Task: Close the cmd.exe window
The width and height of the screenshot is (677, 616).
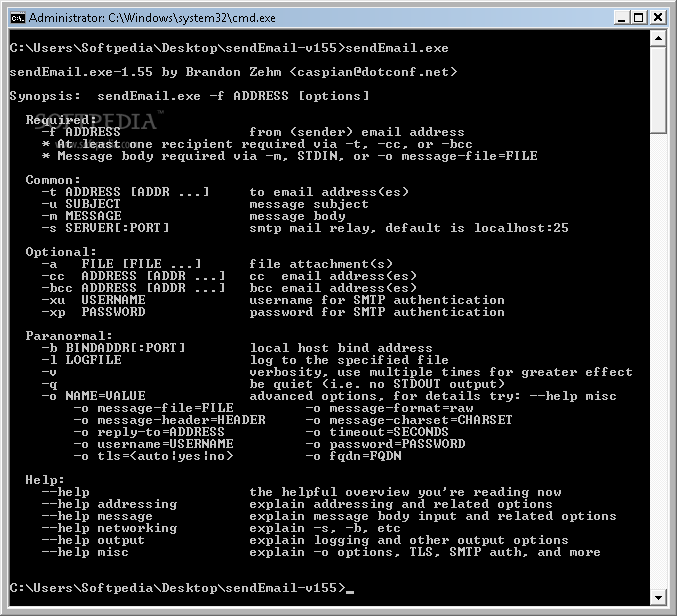Action: click(658, 18)
